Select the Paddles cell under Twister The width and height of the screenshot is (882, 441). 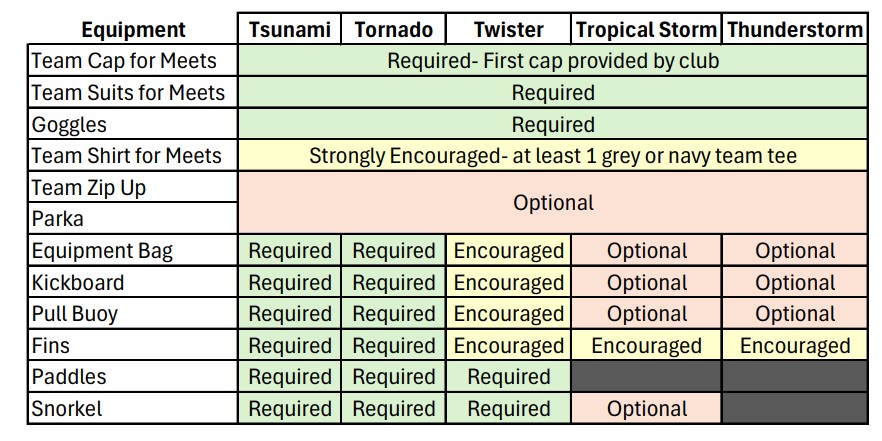point(508,377)
